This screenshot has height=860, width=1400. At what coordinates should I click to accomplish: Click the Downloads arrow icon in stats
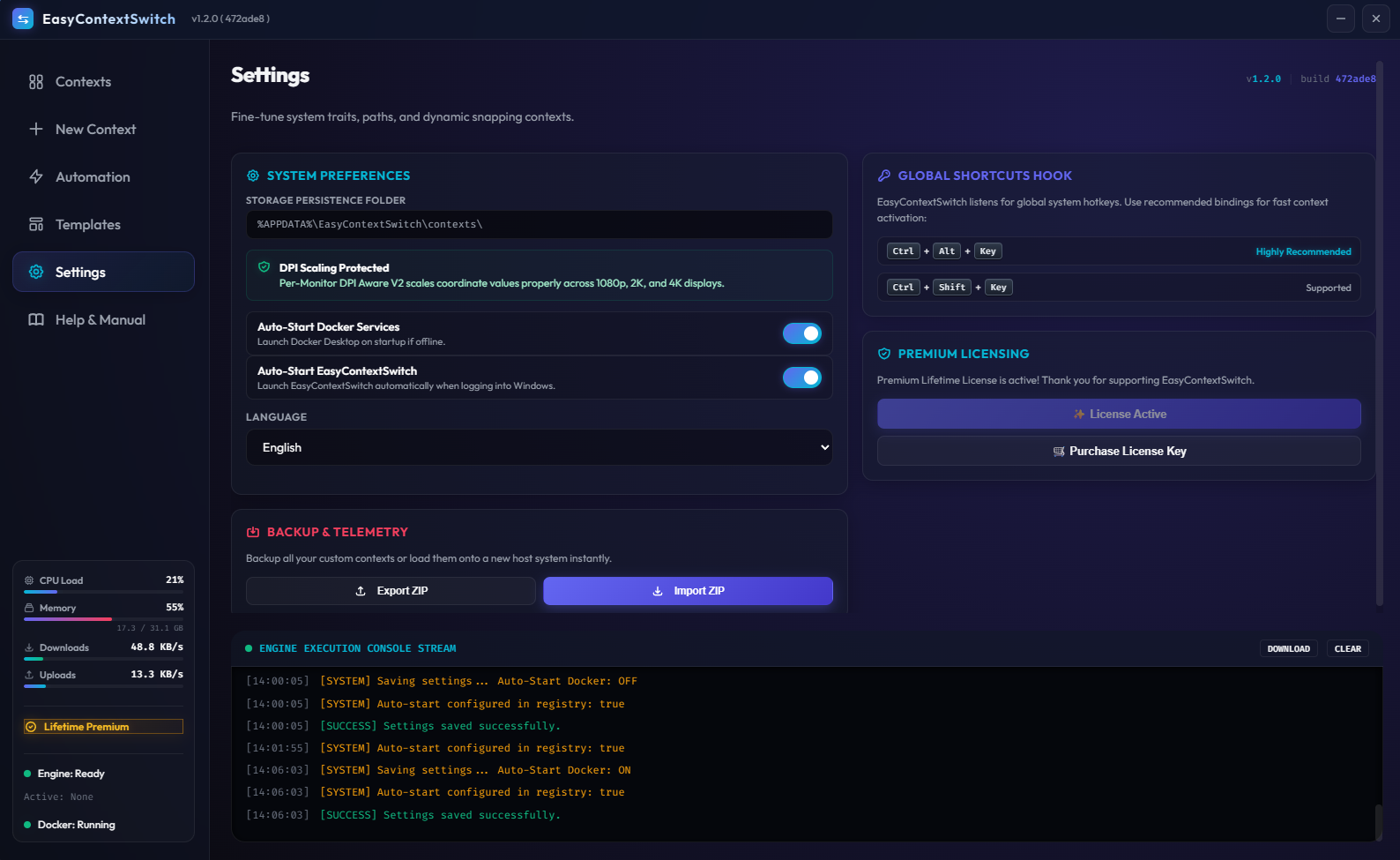pos(29,647)
